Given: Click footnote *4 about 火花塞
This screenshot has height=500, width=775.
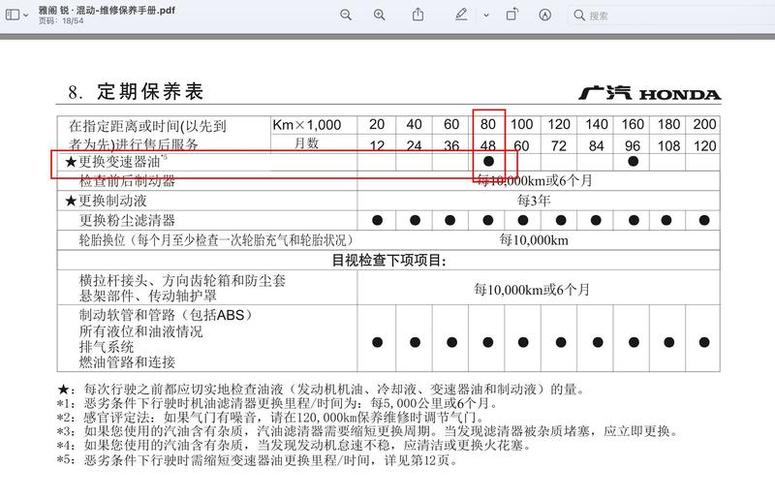Looking at the screenshot, I should pyautogui.click(x=294, y=445).
